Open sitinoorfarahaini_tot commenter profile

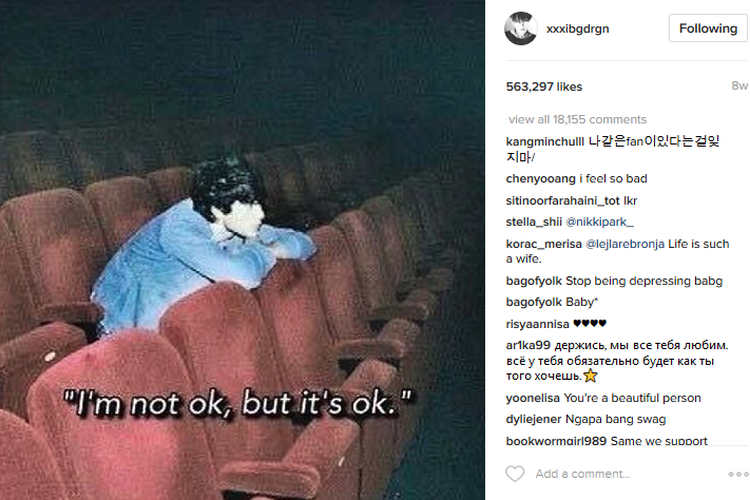point(562,201)
